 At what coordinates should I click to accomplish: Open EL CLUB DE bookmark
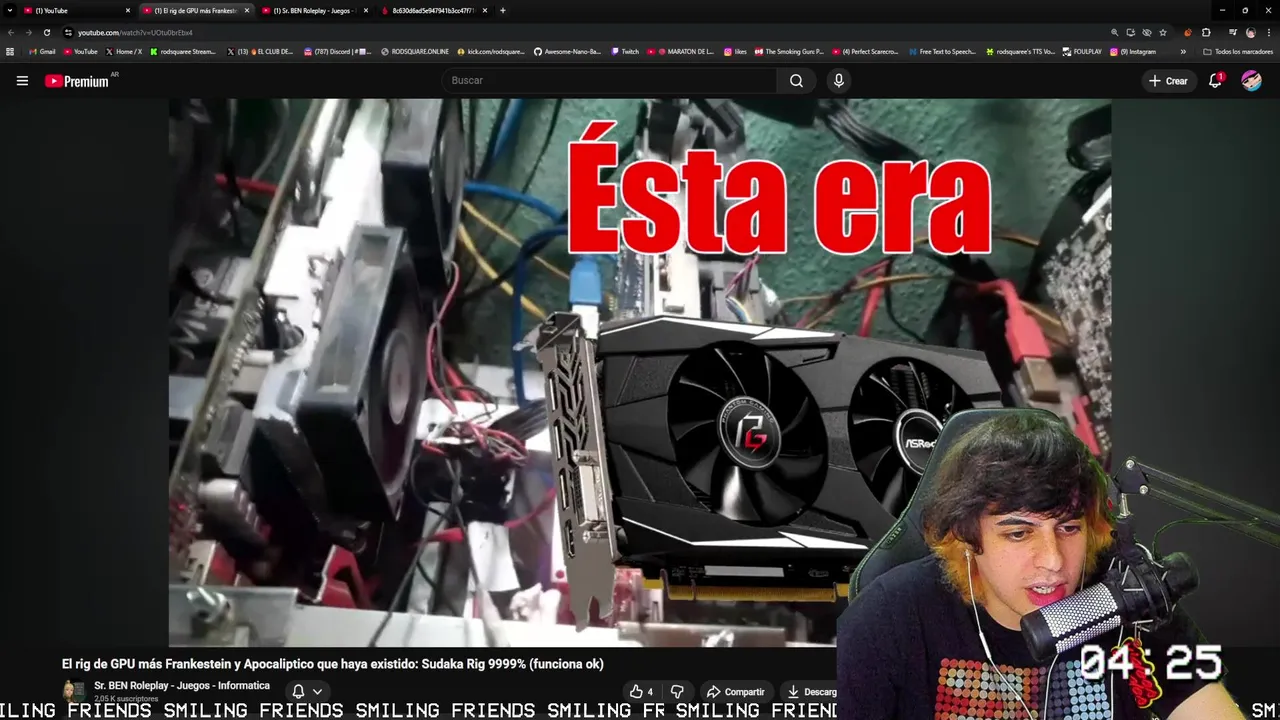click(x=260, y=51)
